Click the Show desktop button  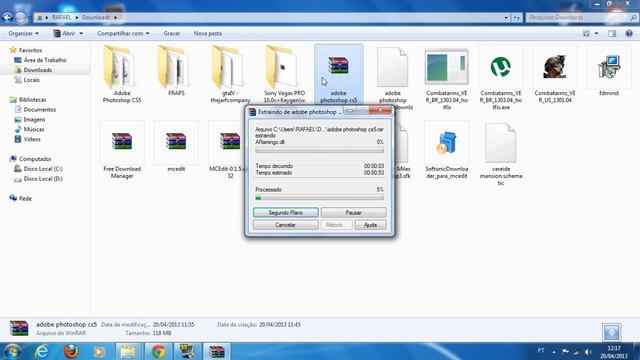(637, 351)
